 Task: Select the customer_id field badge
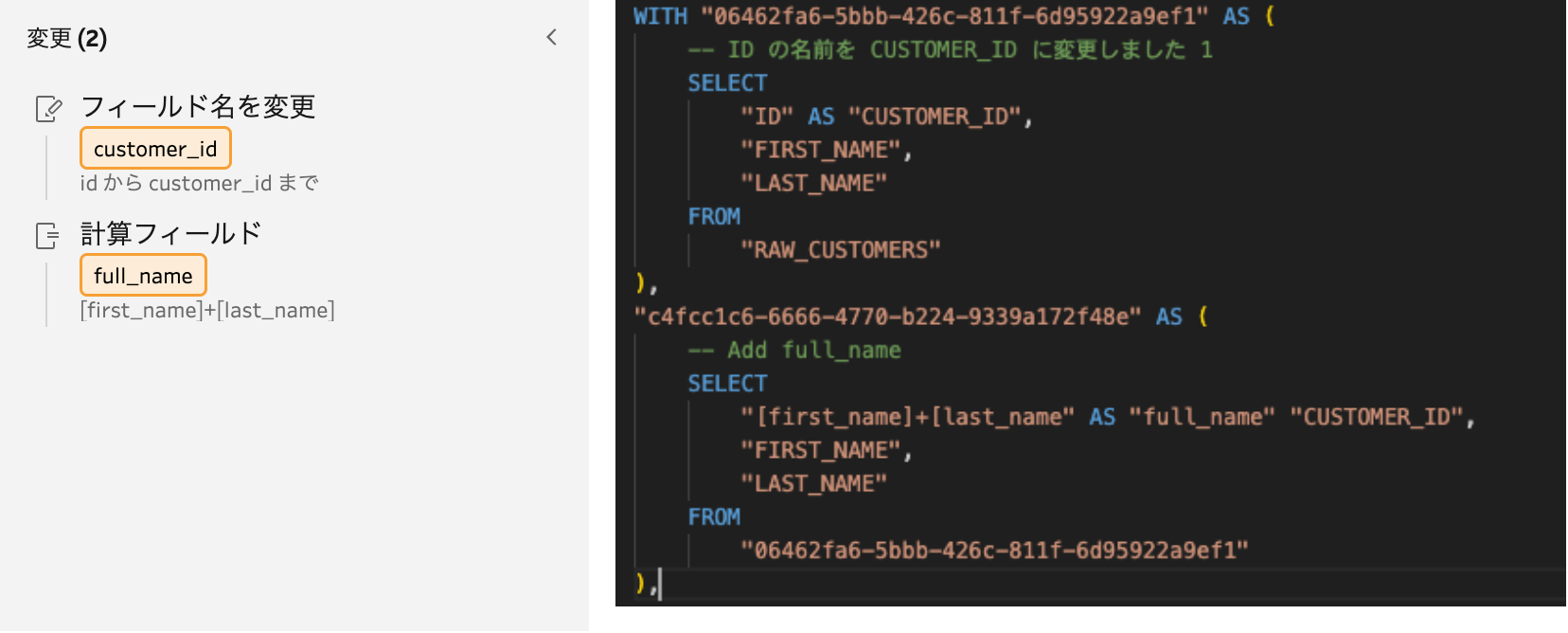click(155, 149)
